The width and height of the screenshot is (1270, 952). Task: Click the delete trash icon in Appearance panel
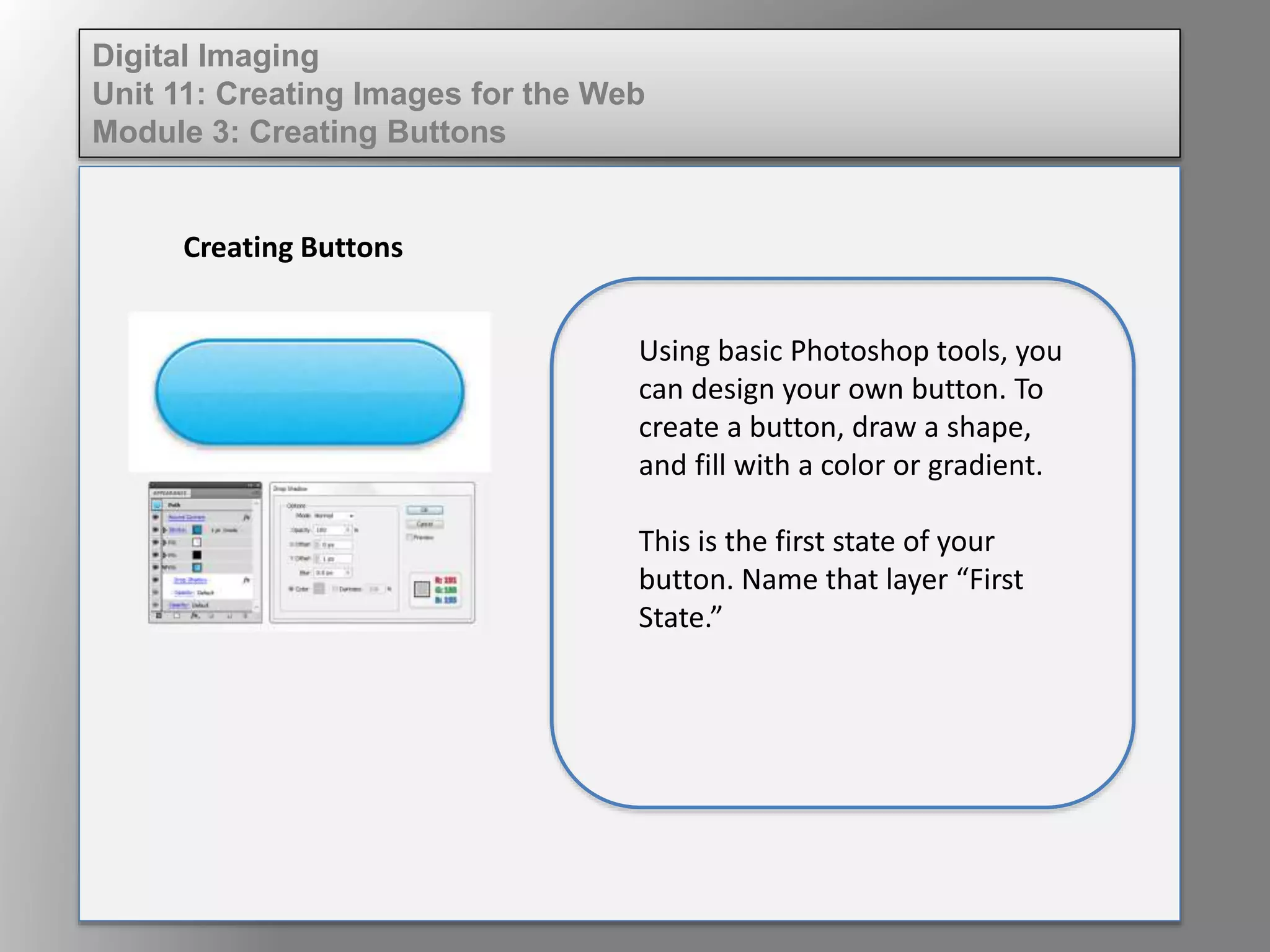[246, 616]
